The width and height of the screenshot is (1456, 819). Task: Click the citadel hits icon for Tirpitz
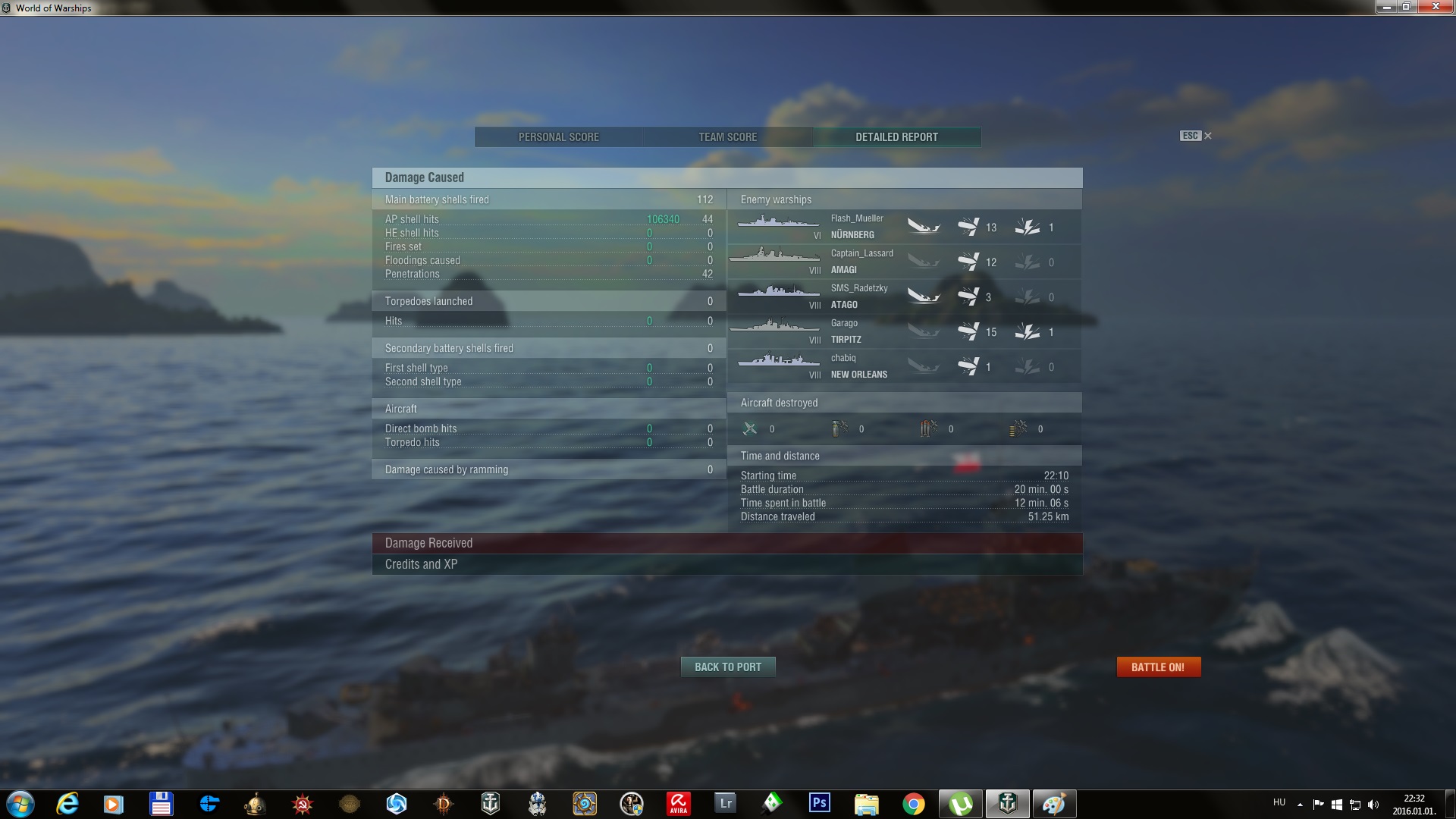click(1028, 332)
